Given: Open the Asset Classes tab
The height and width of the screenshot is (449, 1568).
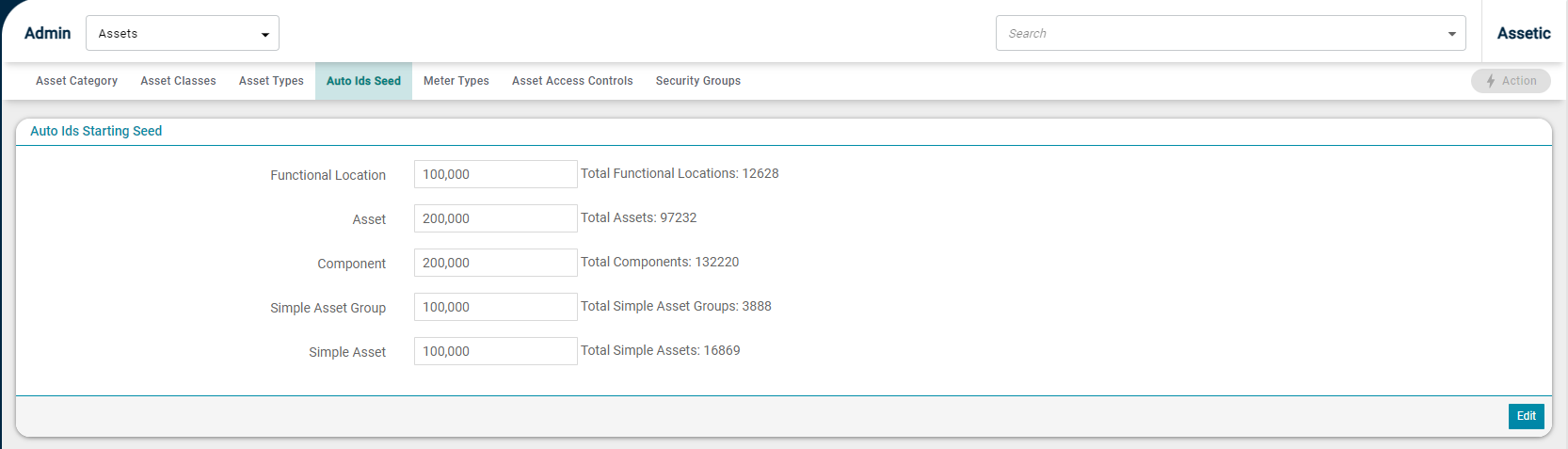Looking at the screenshot, I should coord(178,81).
